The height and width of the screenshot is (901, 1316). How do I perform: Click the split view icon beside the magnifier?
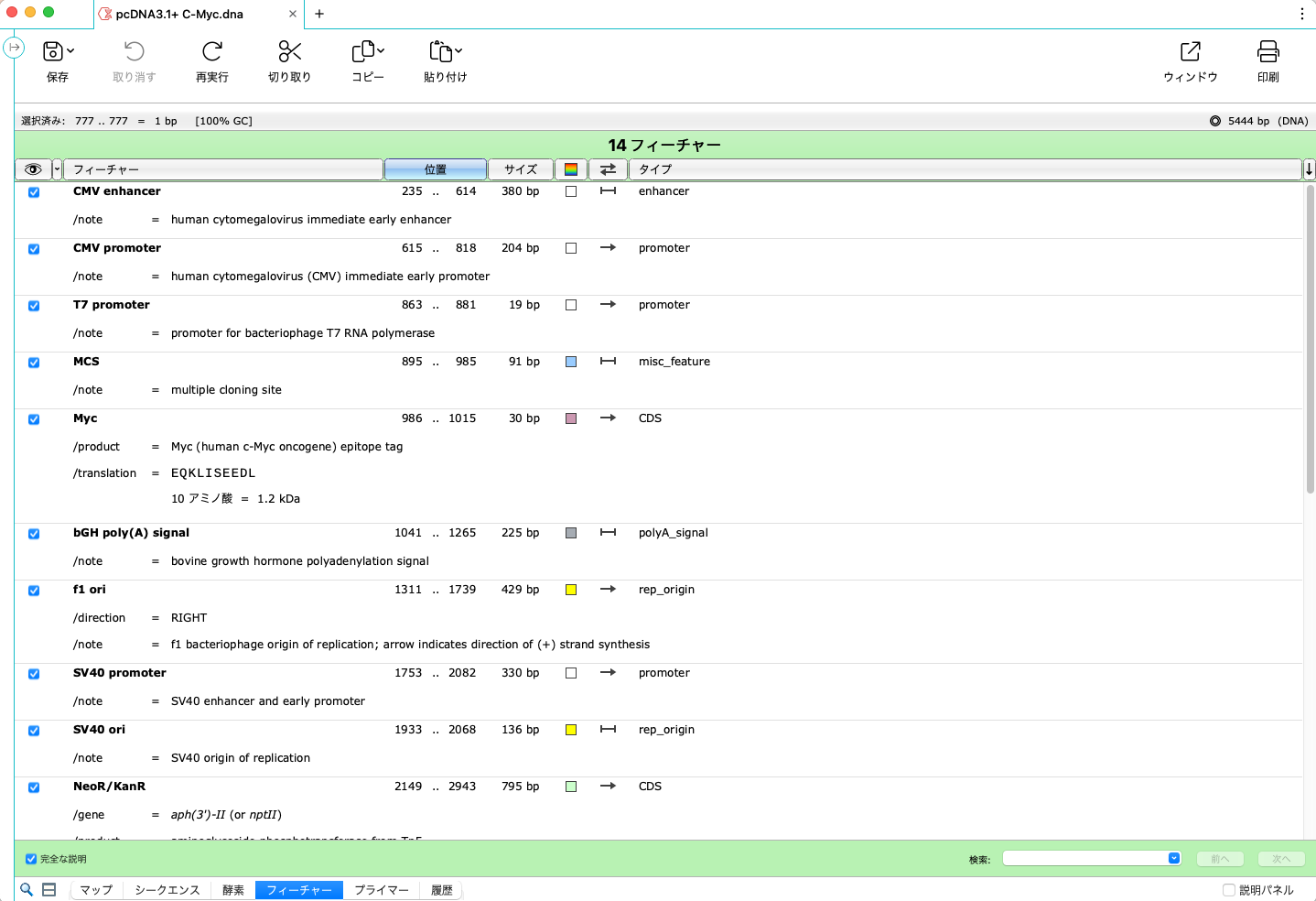click(49, 889)
